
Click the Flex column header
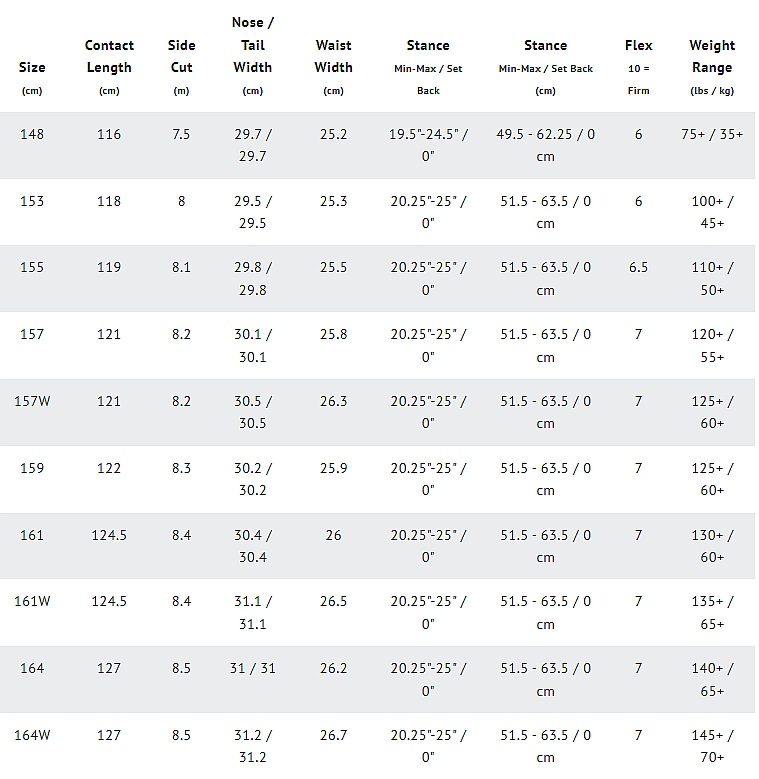click(638, 46)
